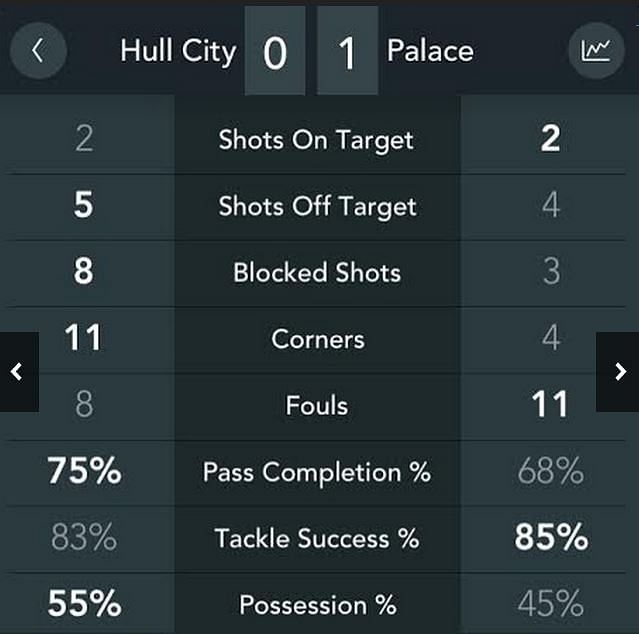Click the Possession % label

pos(318,605)
